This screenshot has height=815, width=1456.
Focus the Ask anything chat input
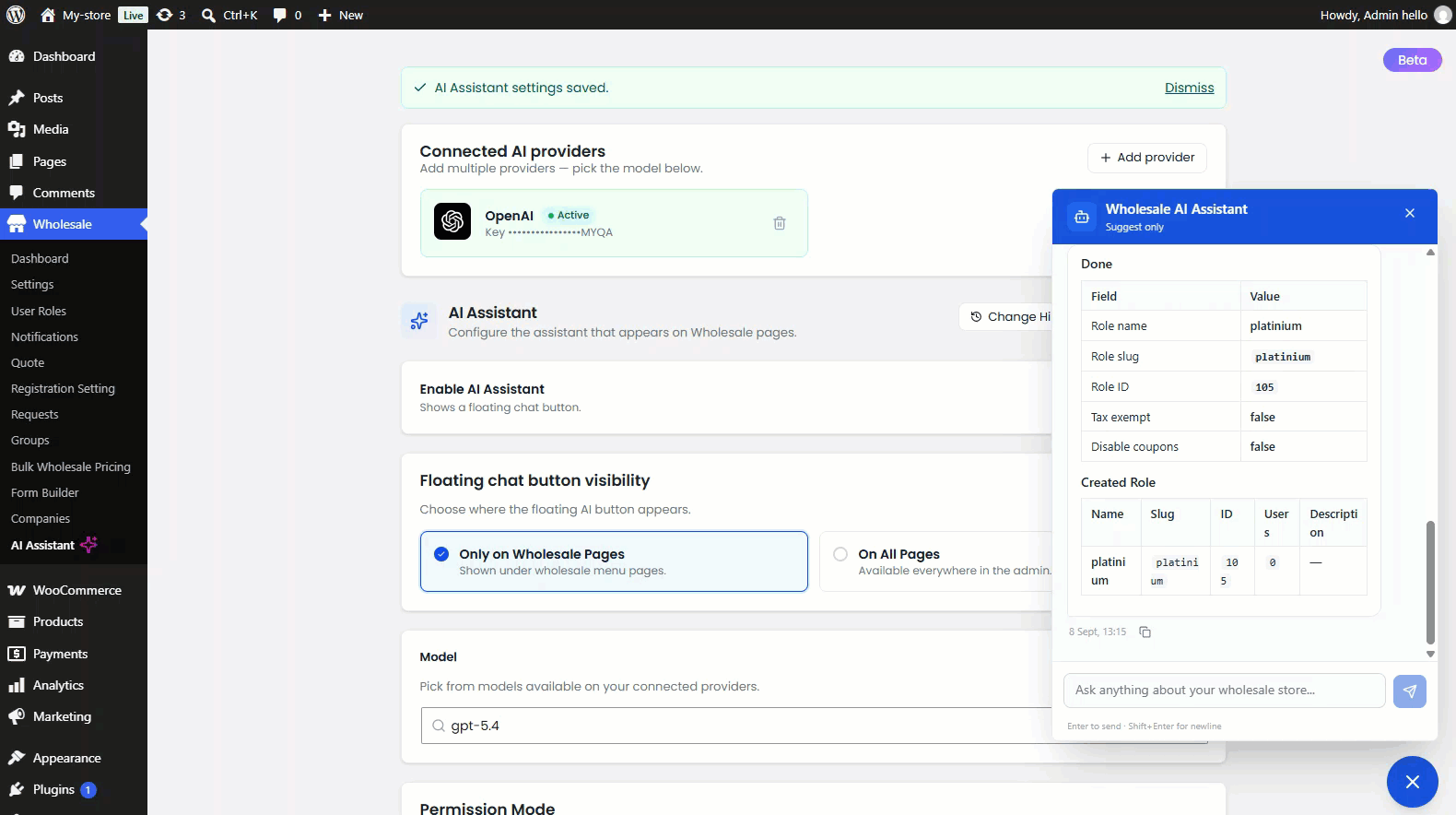(x=1224, y=691)
